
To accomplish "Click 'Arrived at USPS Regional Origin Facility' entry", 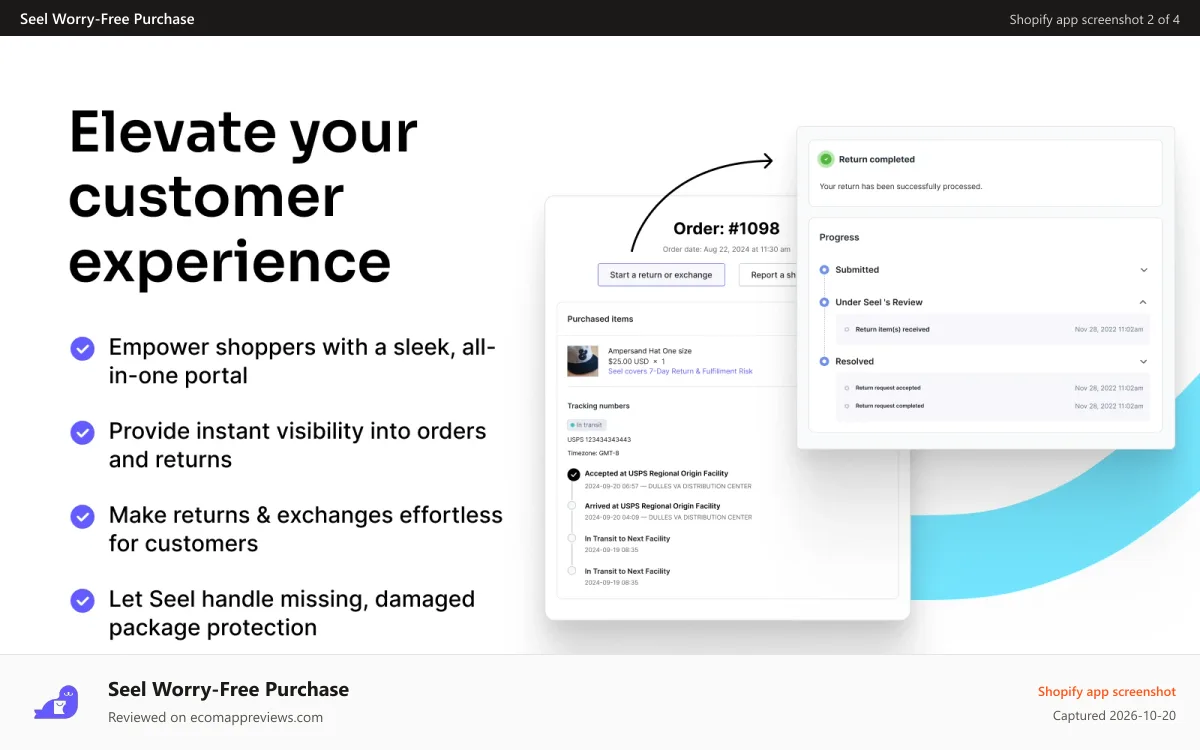I will [652, 506].
